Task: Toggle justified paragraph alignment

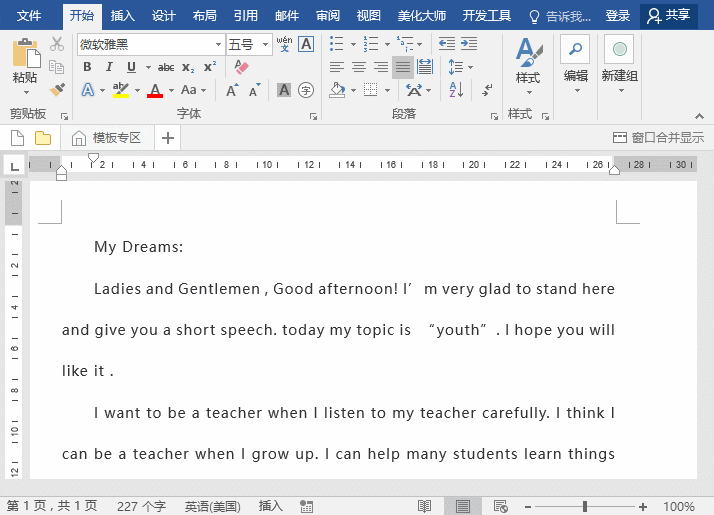Action: pos(403,67)
